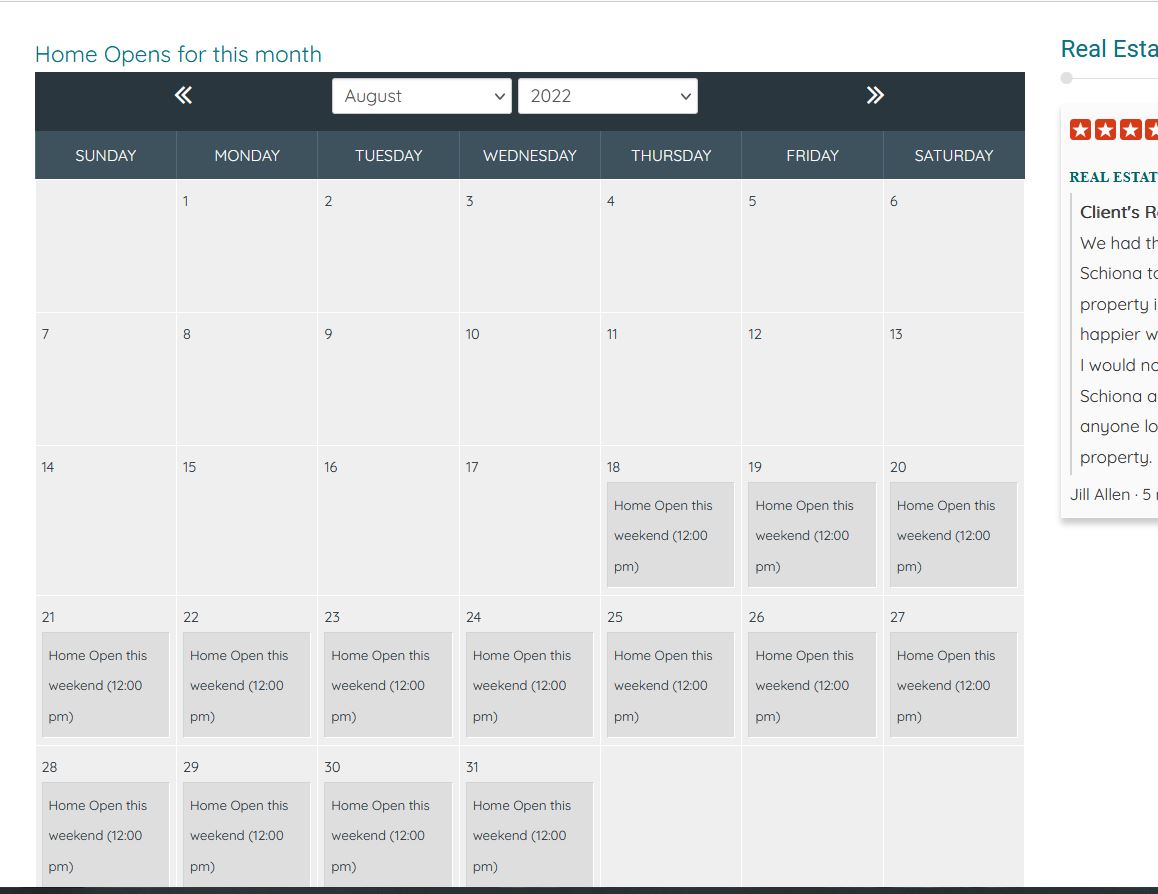
Task: Select day number 3 in the calendar
Action: [470, 201]
